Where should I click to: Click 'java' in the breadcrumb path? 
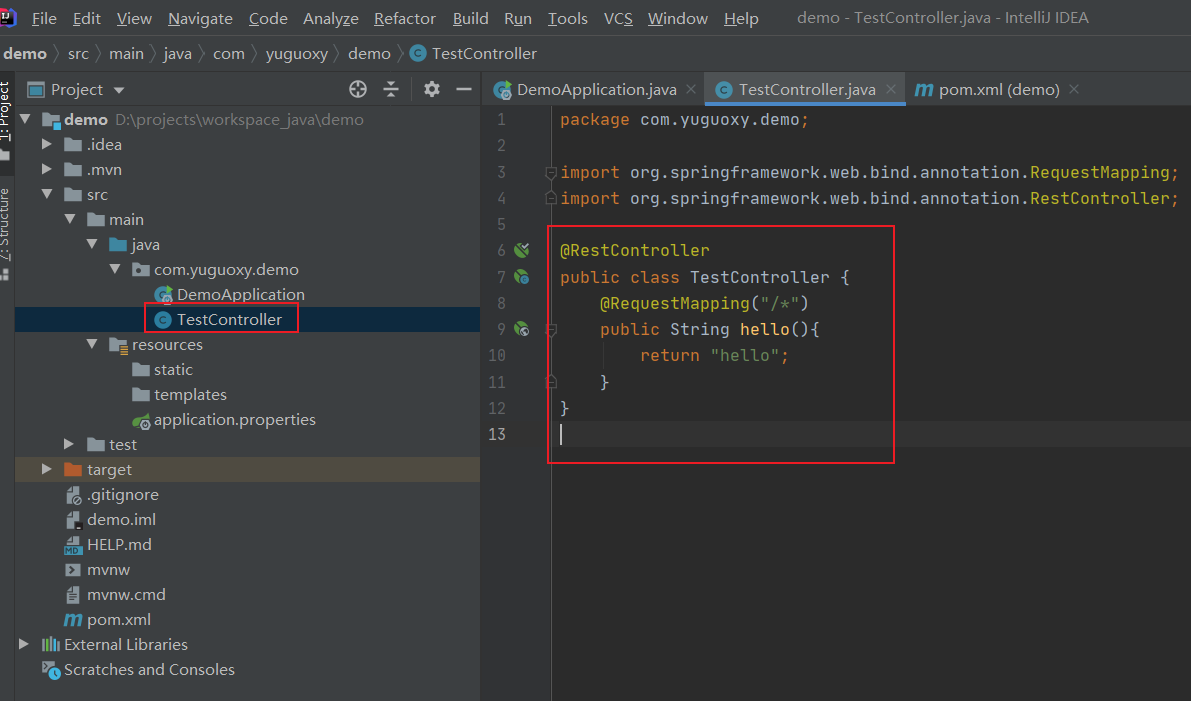[177, 54]
